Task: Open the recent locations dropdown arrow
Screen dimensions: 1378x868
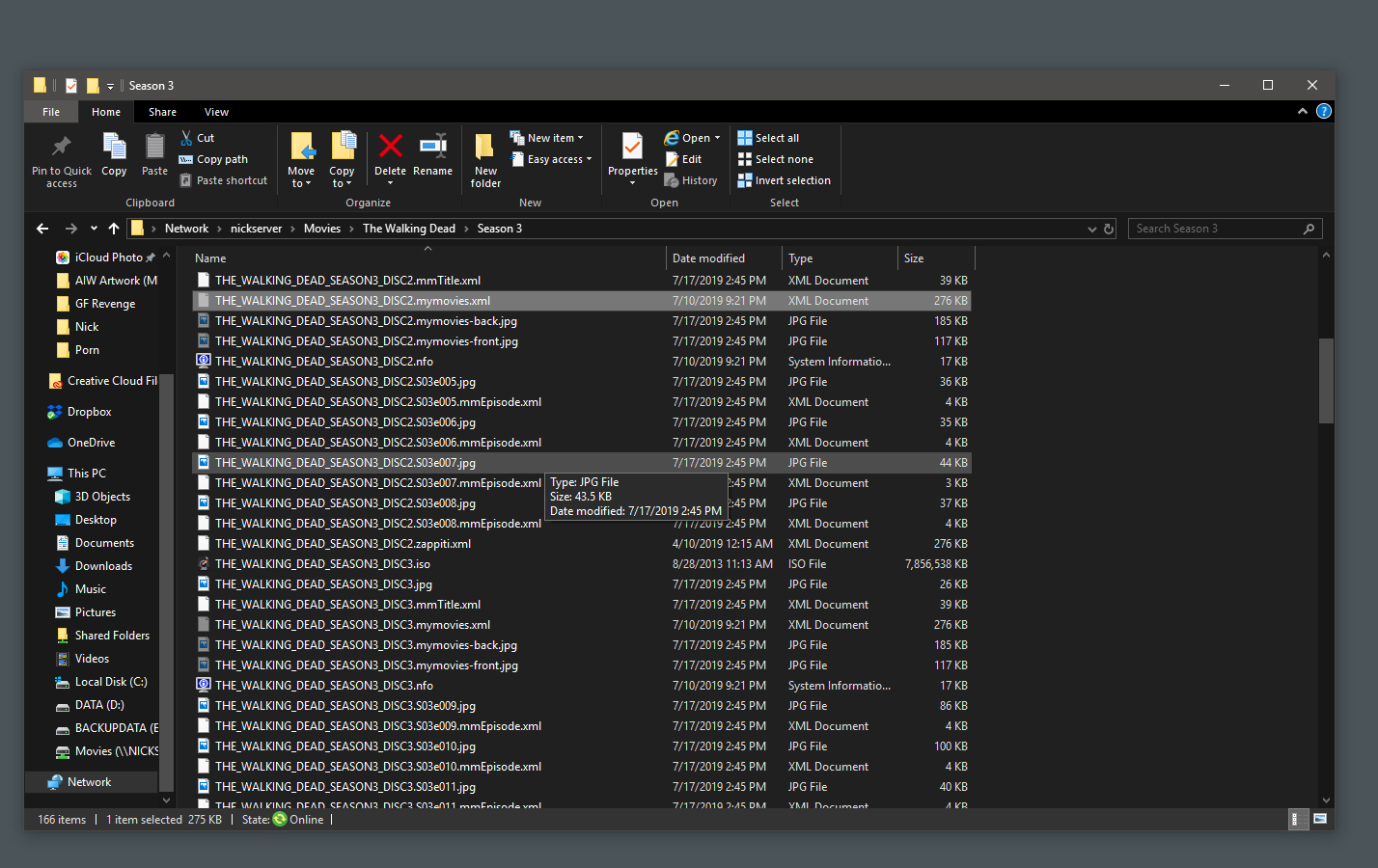Action: coord(94,229)
